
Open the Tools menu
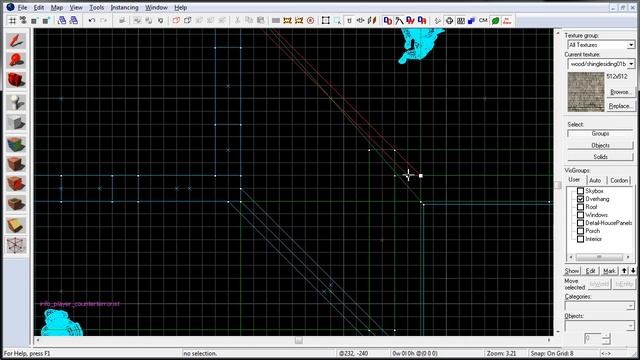coord(97,7)
